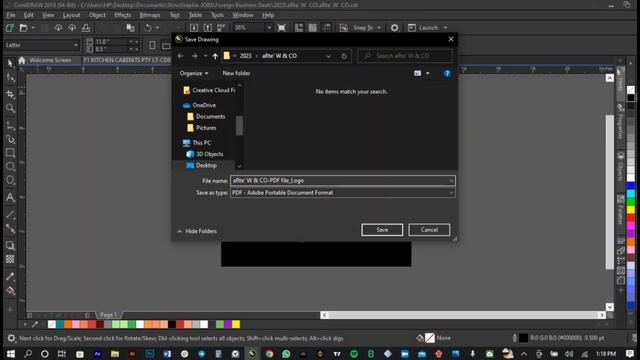Select the Transparency tool
Viewport: 640px width, 360px height.
(x=10, y=259)
